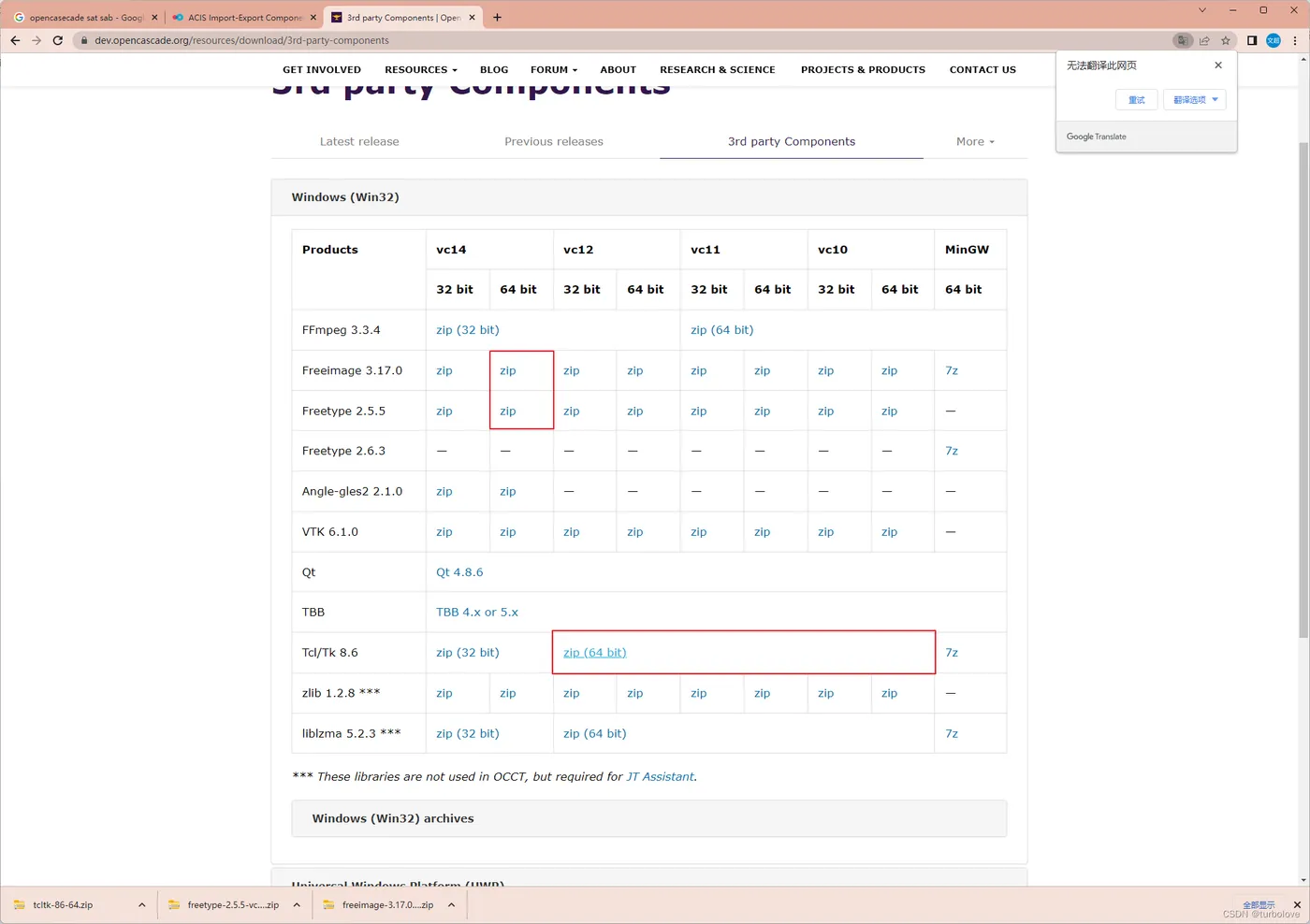1310x924 pixels.
Task: Download Freeimage 3.17.0 vc14 64 bit zip
Action: point(508,371)
